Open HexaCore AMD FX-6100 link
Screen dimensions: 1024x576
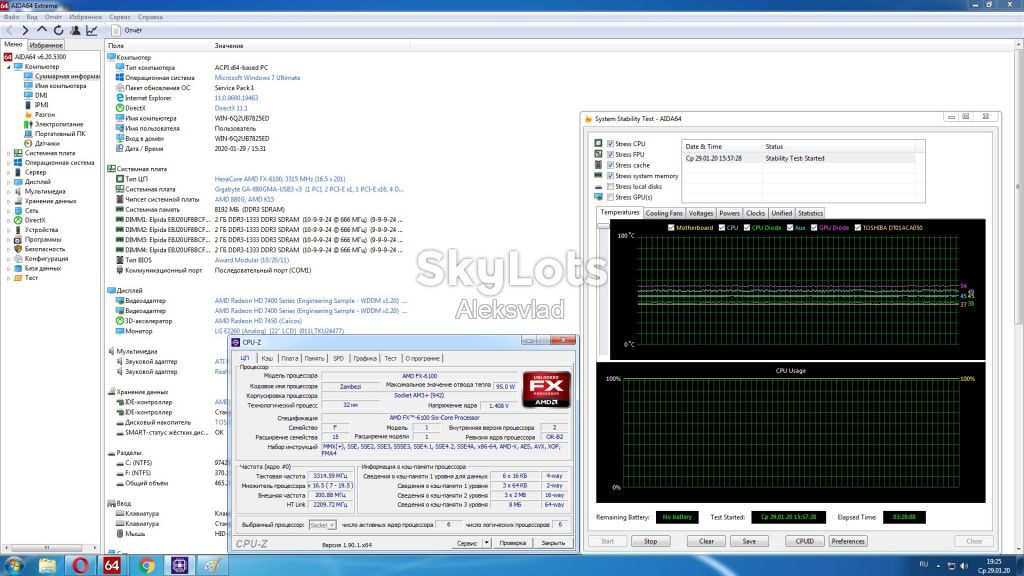click(280, 179)
